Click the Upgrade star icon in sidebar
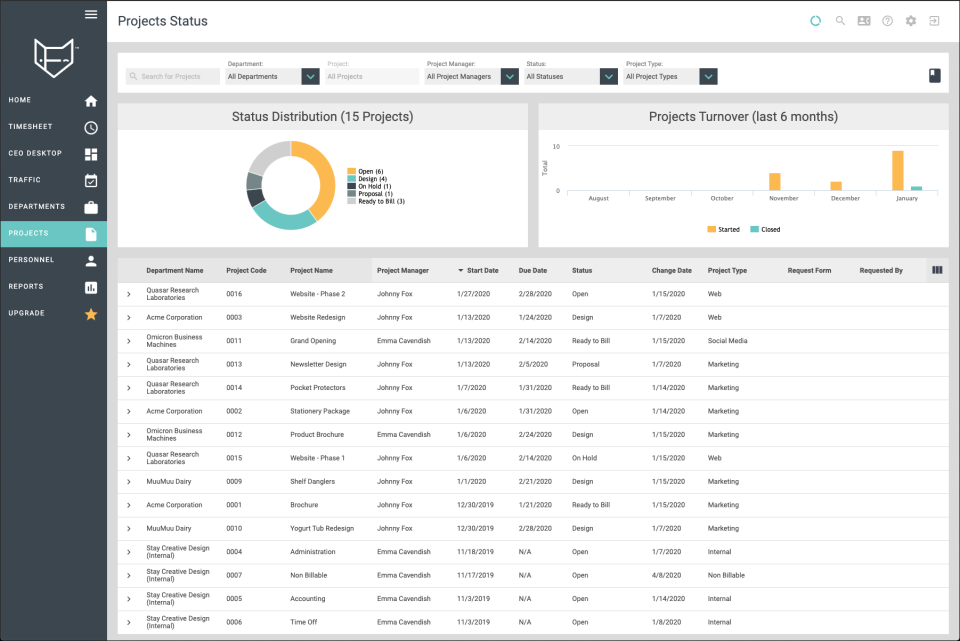The image size is (960, 641). [x=91, y=313]
